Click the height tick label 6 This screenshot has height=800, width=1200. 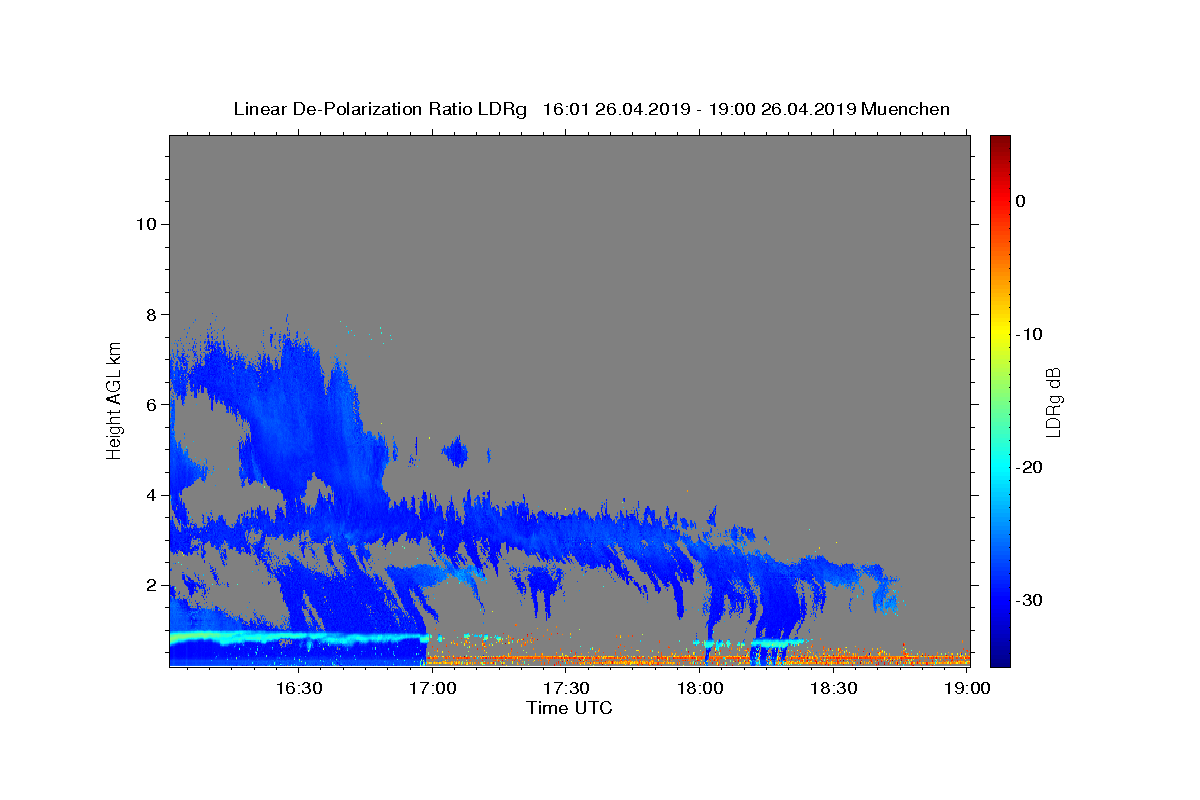click(x=152, y=405)
